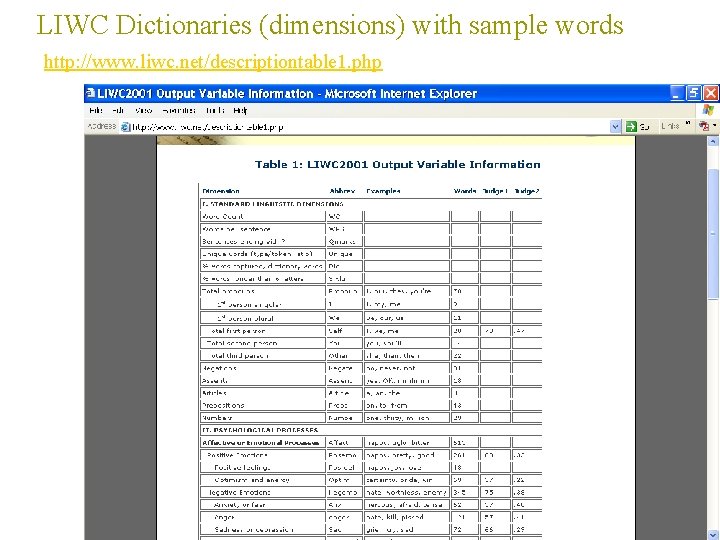Restore down the Internet Explorer window
The height and width of the screenshot is (540, 720).
[x=693, y=93]
